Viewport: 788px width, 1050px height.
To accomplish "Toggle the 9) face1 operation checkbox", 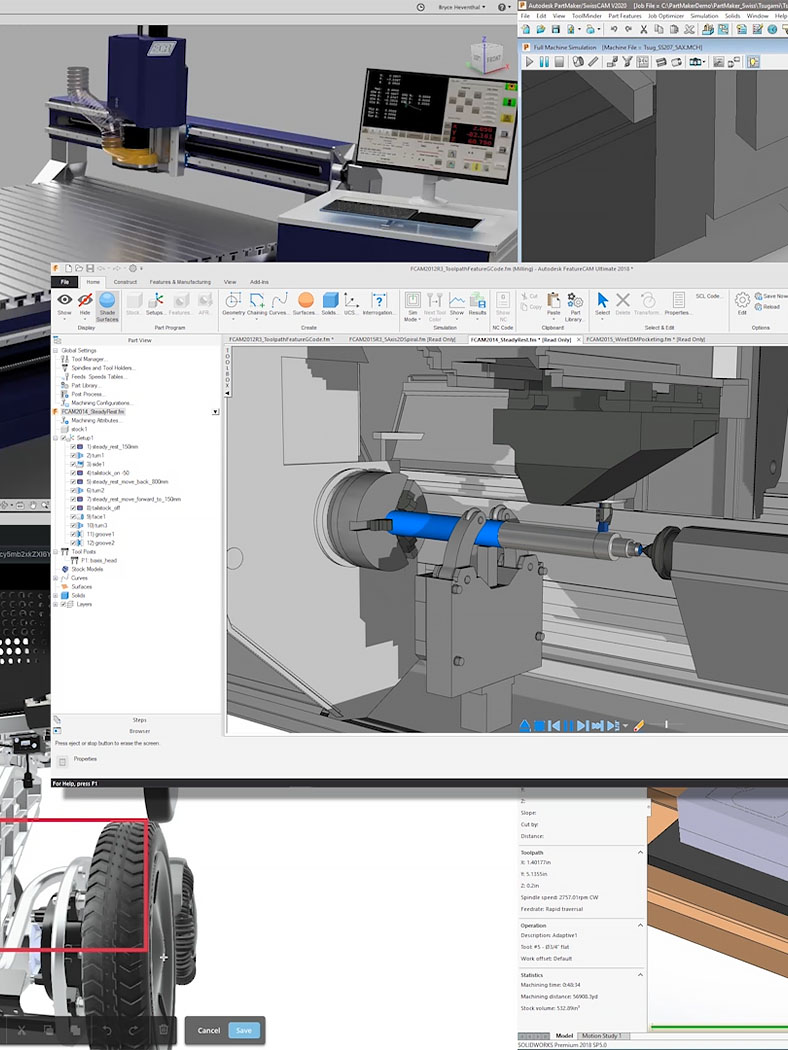I will 74,517.
